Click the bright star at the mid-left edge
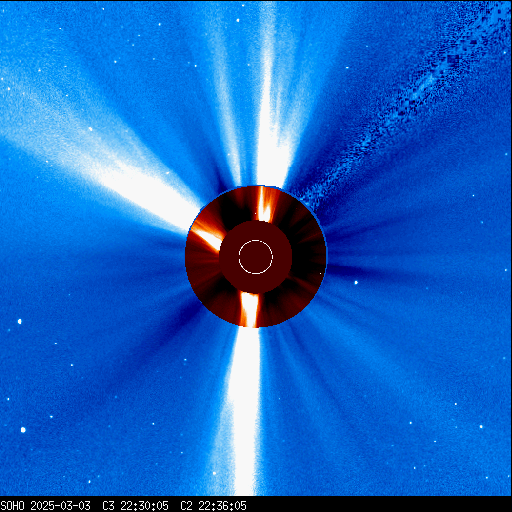 (x=19, y=321)
